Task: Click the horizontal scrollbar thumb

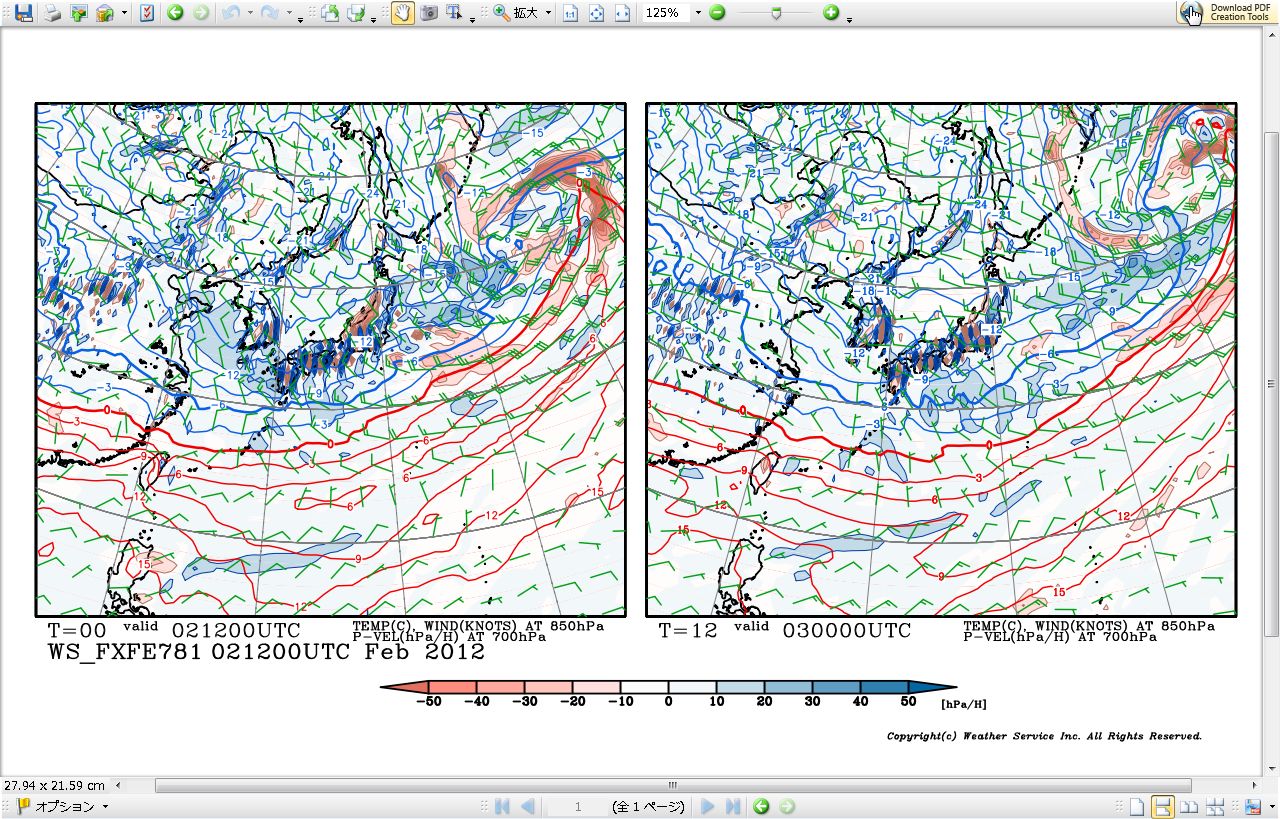Action: coord(673,786)
